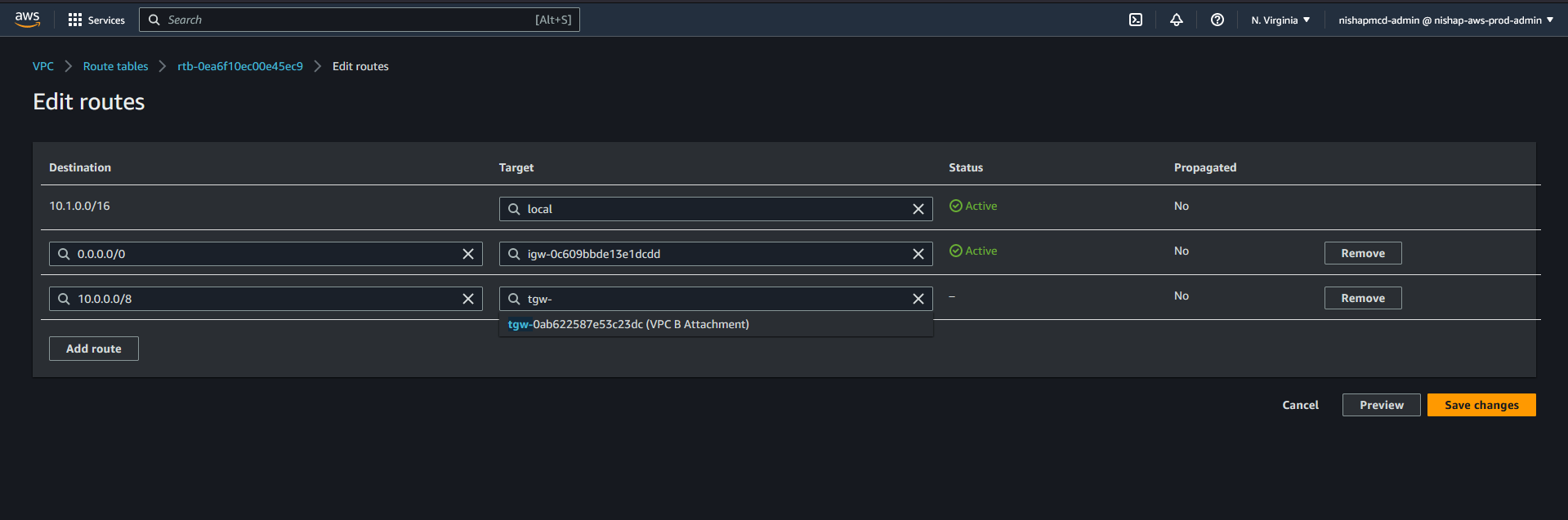Viewport: 1568px width, 520px height.
Task: Clear the local target field
Action: 918,209
